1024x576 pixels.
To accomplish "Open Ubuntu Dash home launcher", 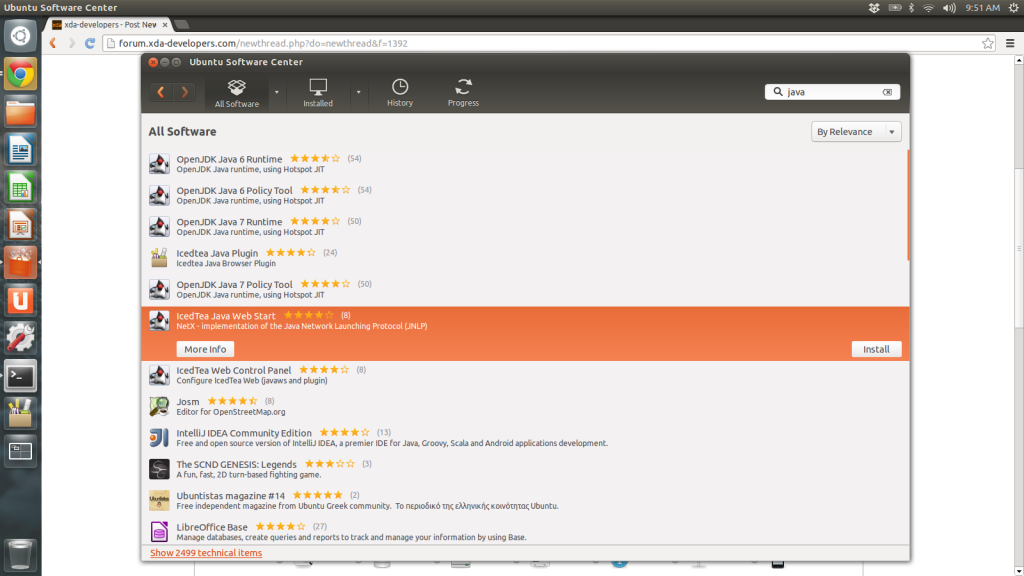I will pyautogui.click(x=20, y=36).
